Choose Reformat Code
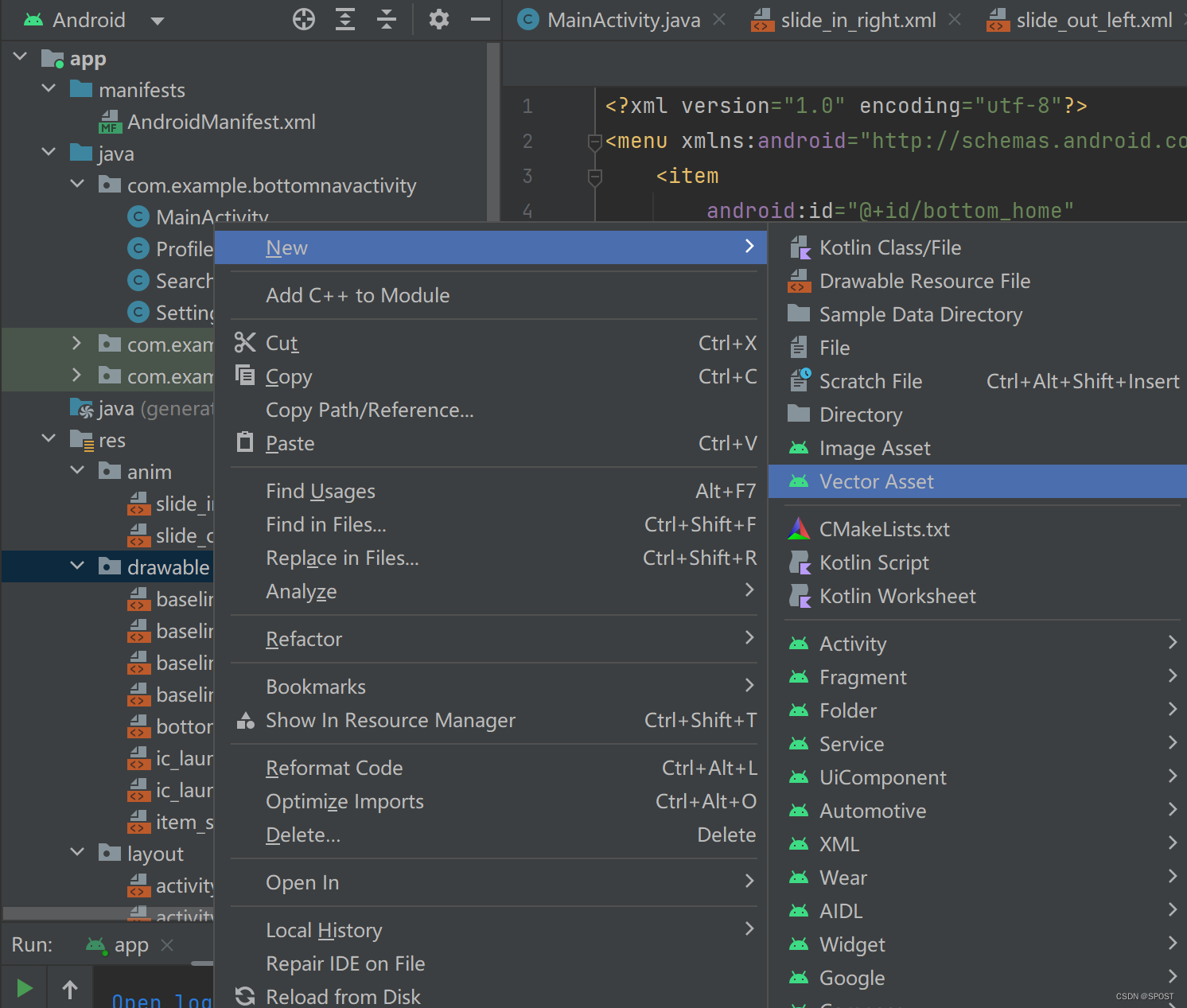This screenshot has height=1008, width=1187. coord(491,768)
